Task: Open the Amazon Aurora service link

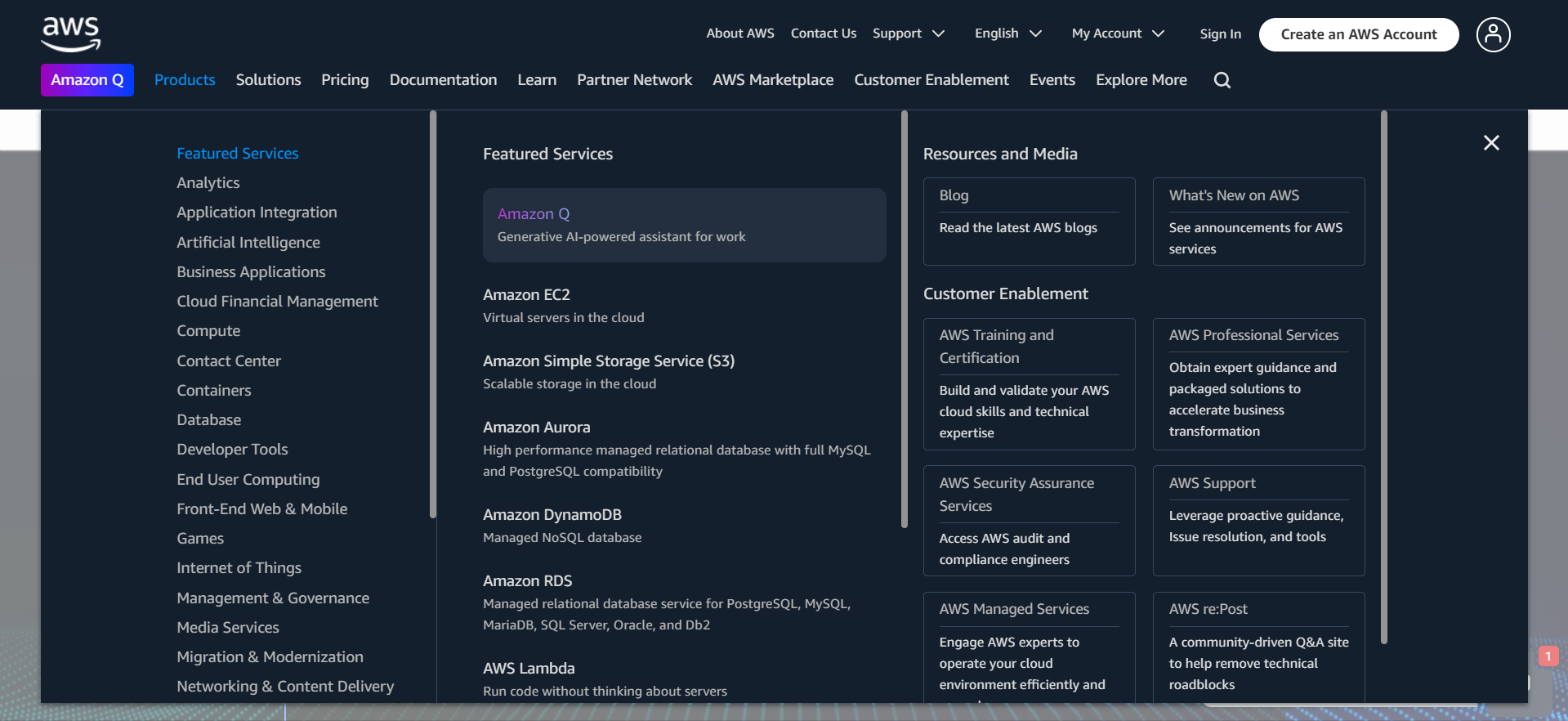Action: tap(536, 428)
